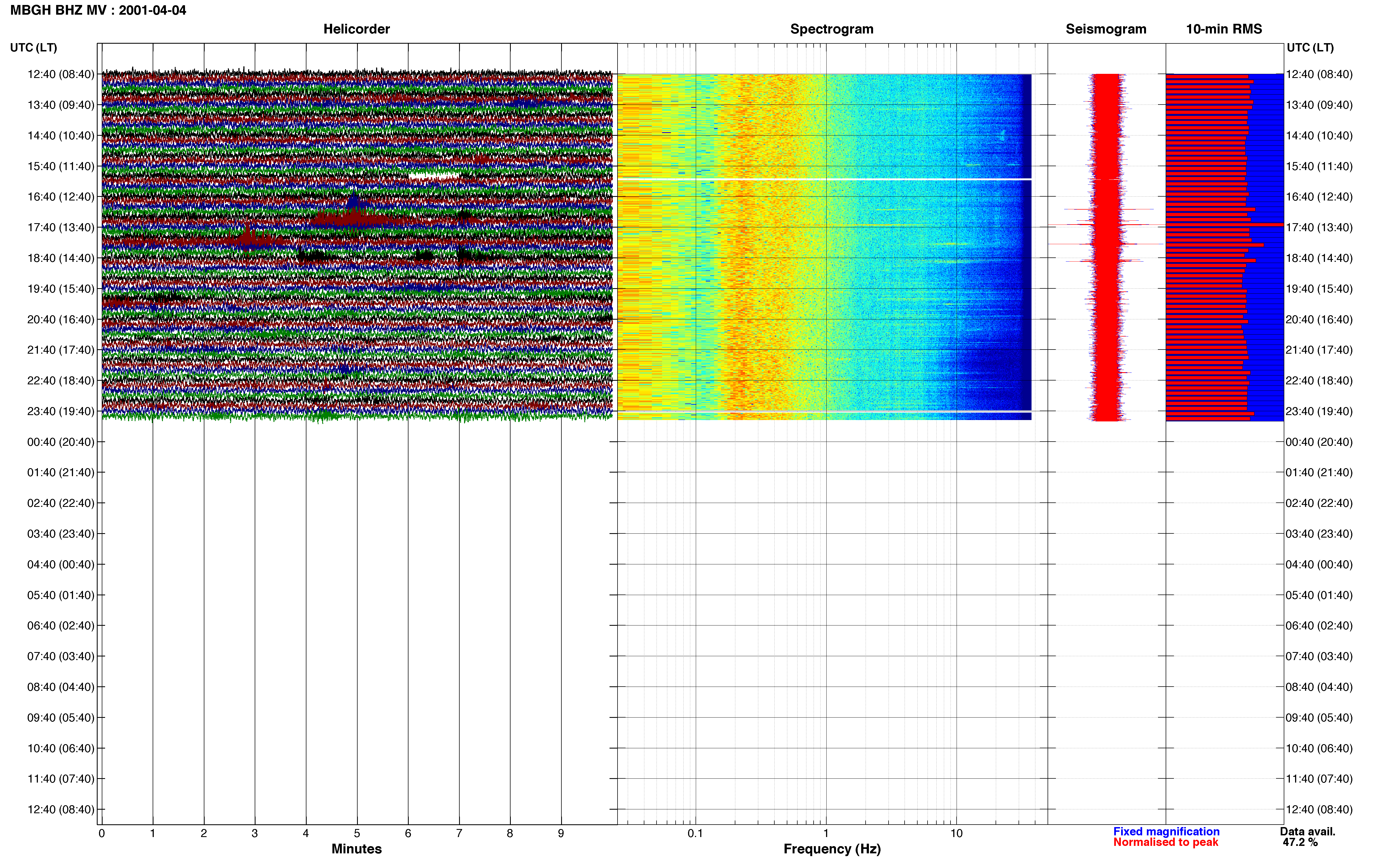Click the red 'Normalised to peak' legend text

[1165, 842]
